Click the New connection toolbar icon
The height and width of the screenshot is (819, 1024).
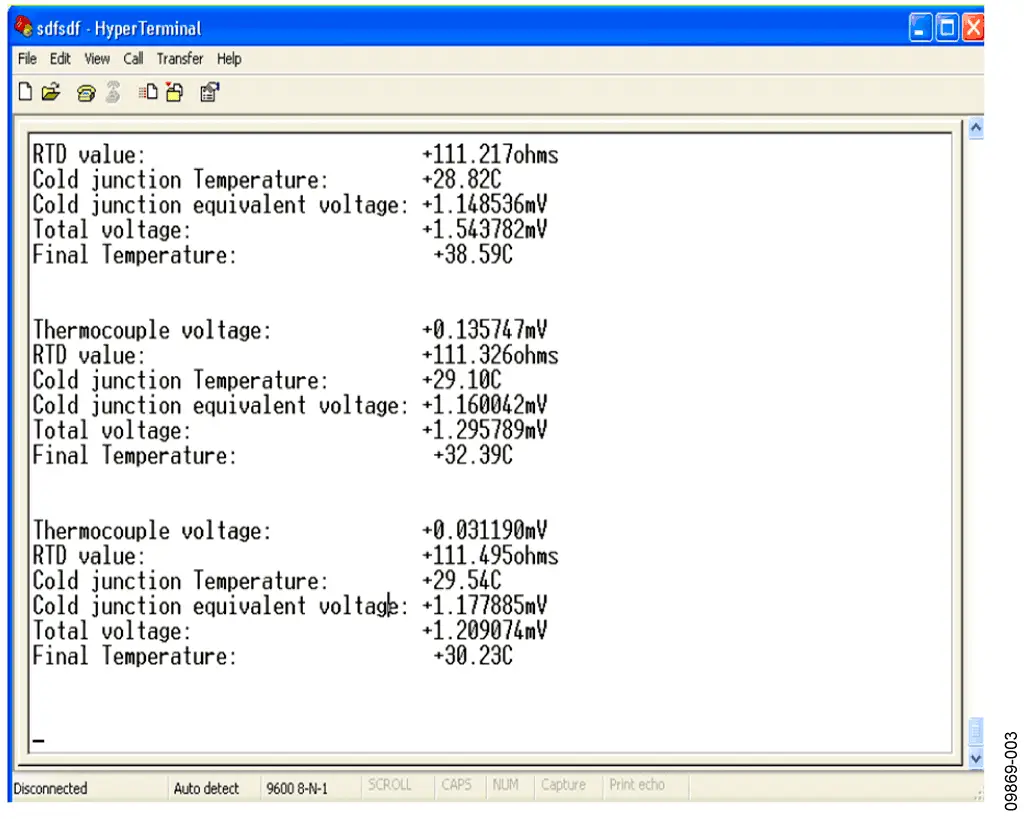pos(25,92)
